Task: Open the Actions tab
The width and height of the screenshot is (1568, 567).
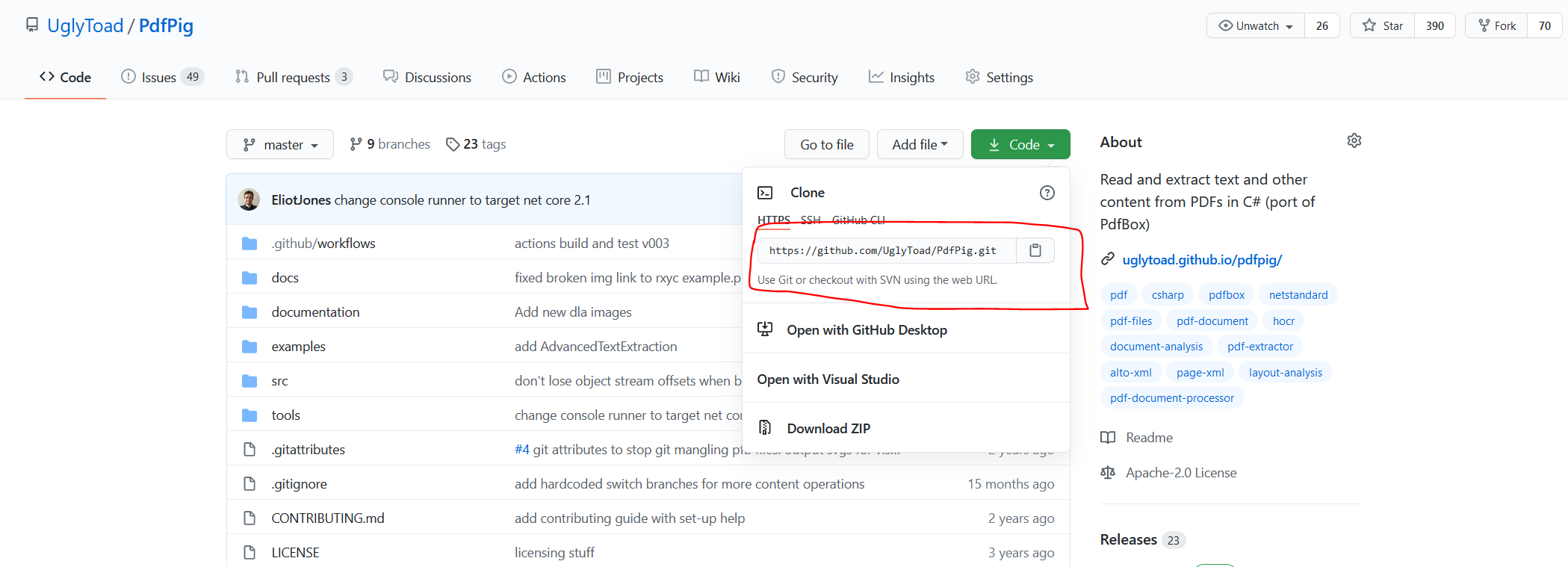Action: [534, 77]
